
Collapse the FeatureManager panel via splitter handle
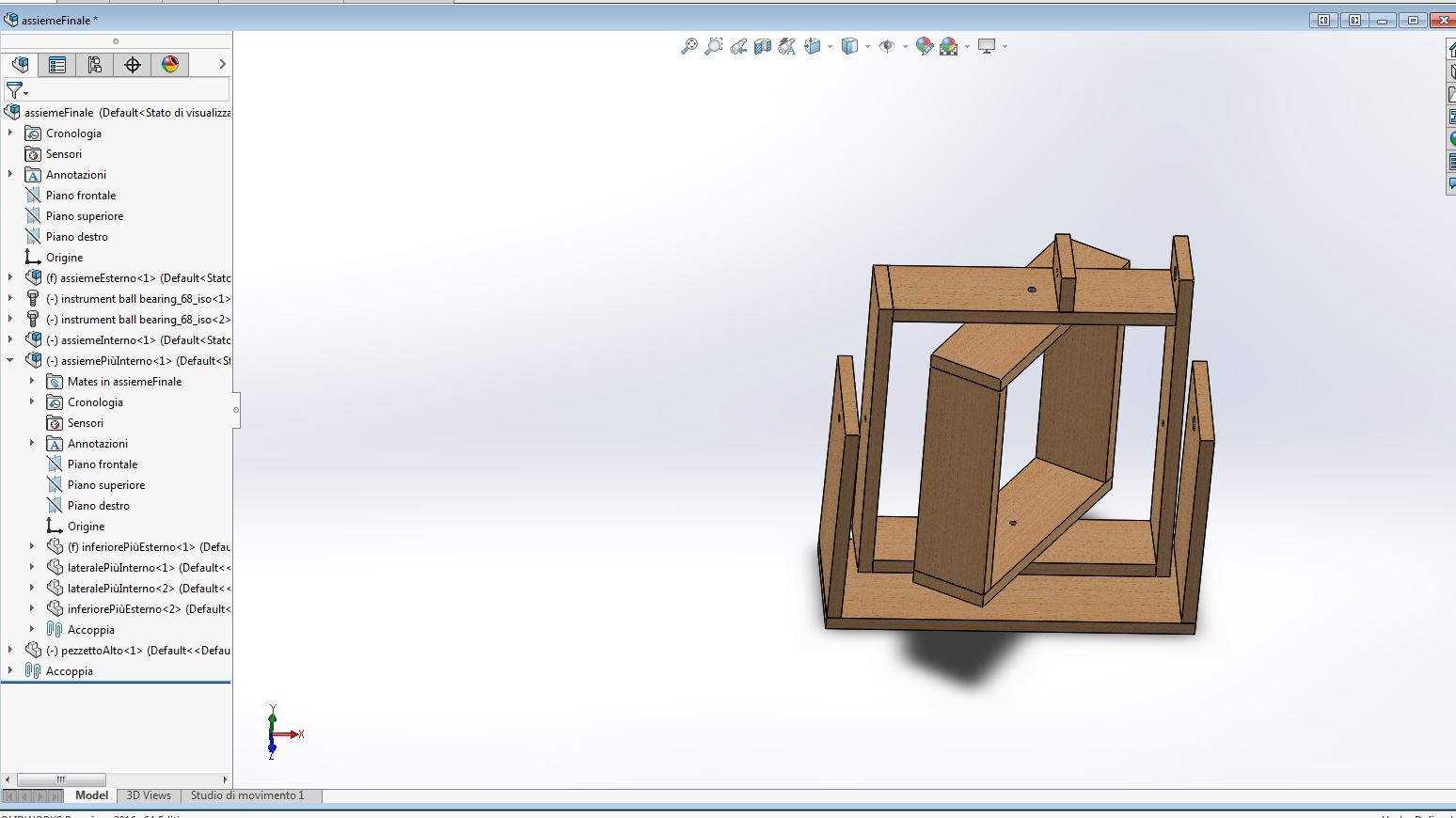[x=236, y=410]
